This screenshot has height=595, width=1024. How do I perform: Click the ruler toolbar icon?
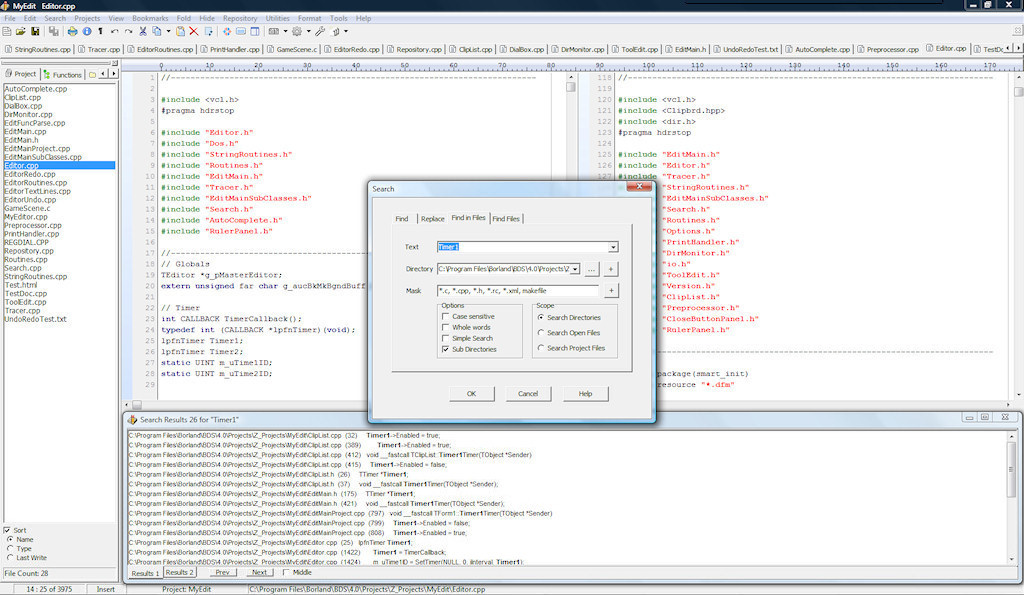(x=274, y=31)
